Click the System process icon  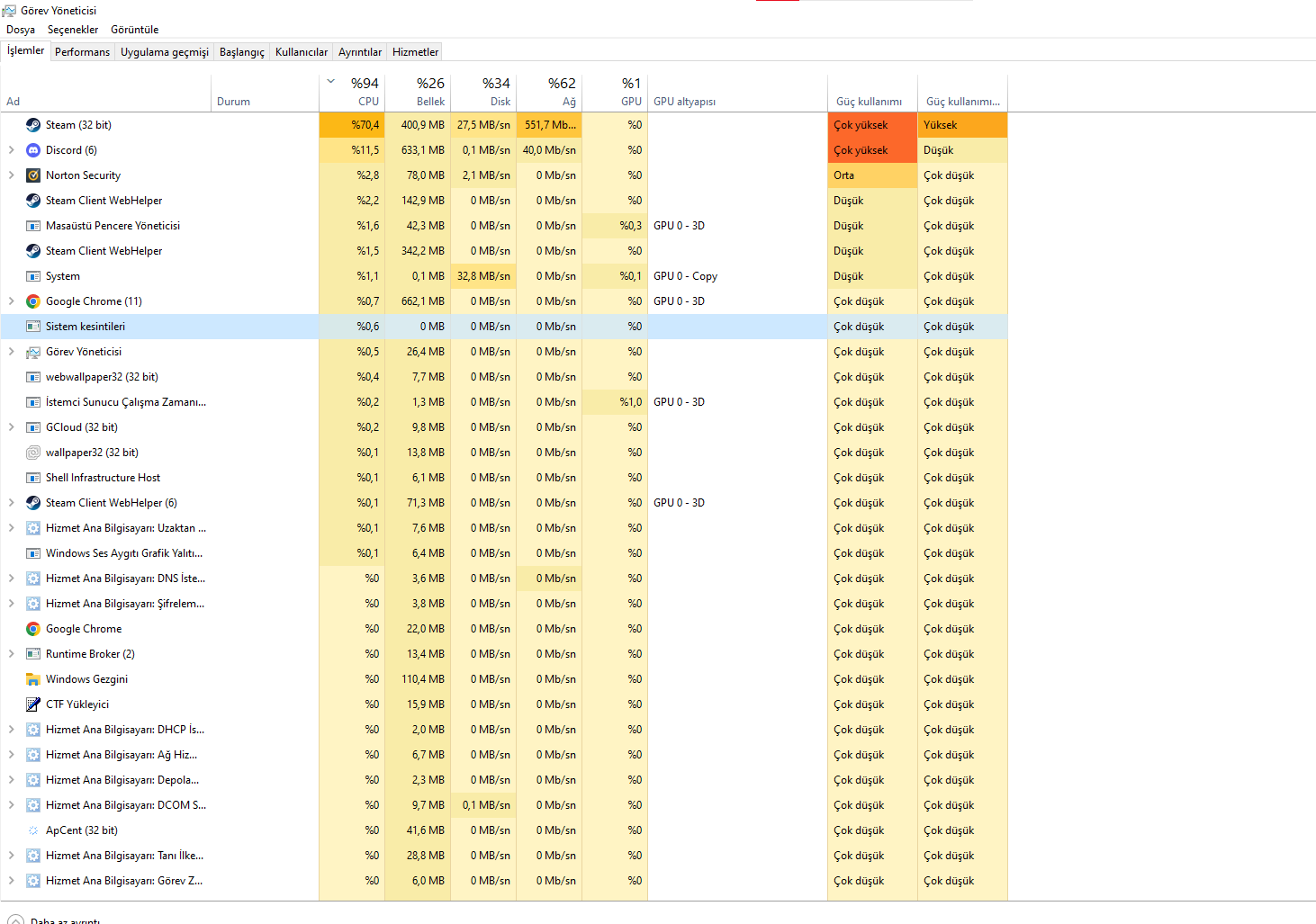point(33,276)
